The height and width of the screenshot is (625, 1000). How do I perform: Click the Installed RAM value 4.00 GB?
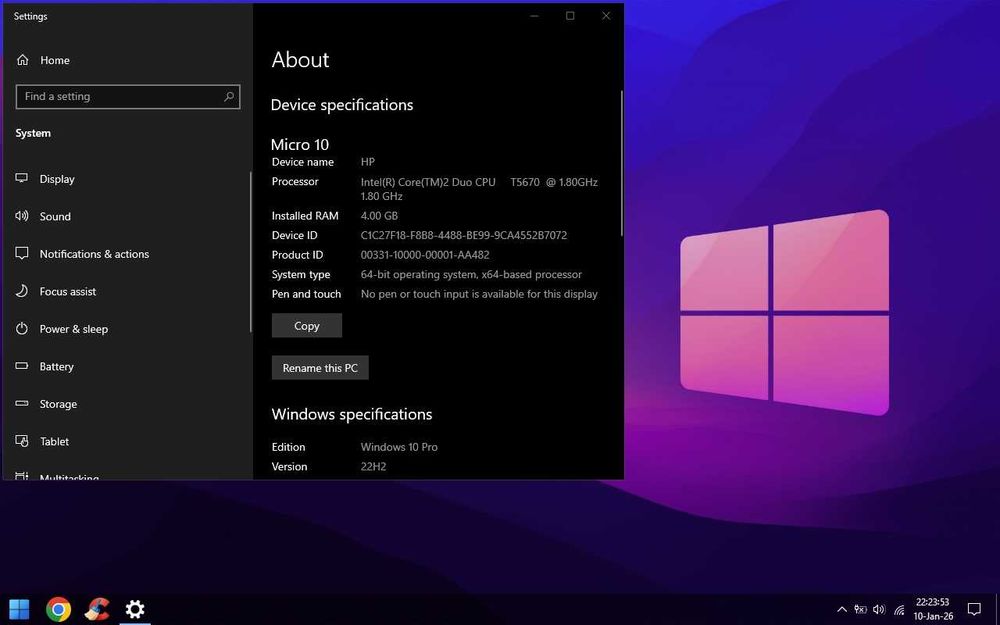(379, 216)
